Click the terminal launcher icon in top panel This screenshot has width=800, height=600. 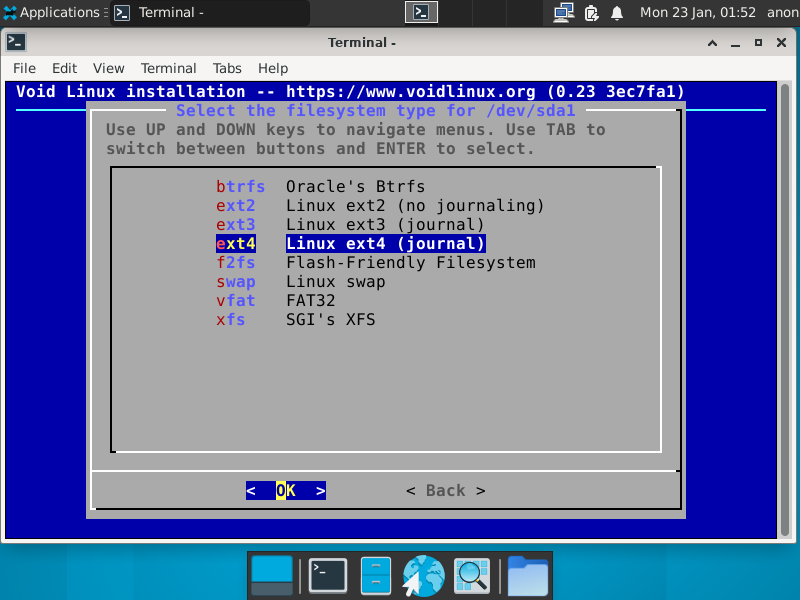[x=421, y=12]
